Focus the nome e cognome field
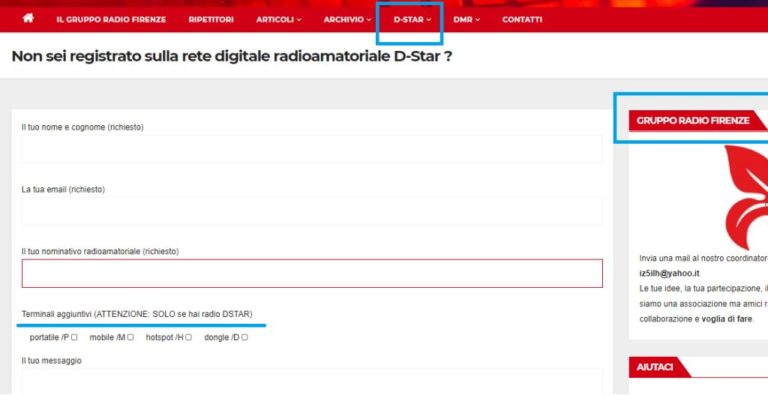This screenshot has width=768, height=395. (312, 149)
